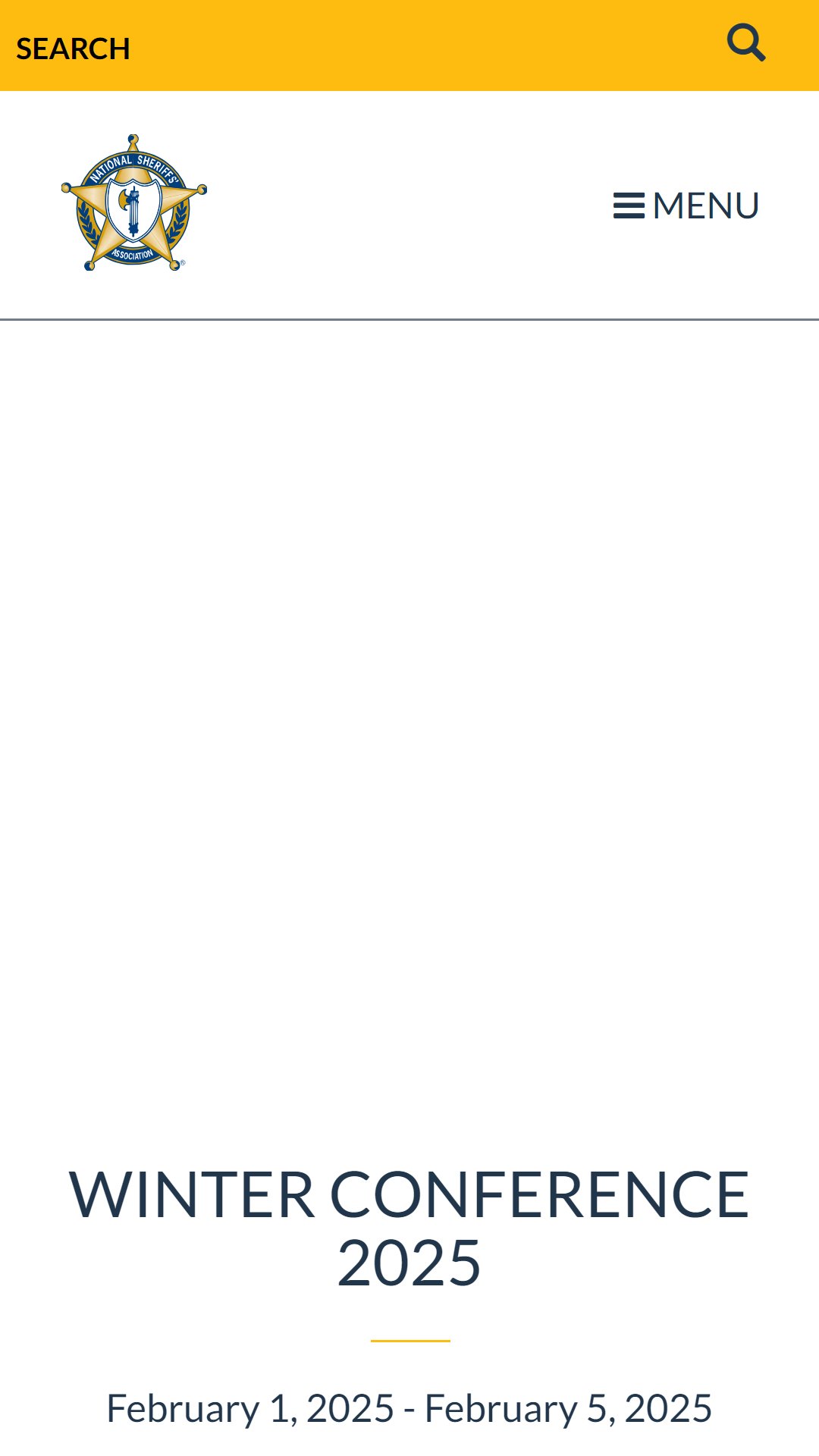Click the MENU text label

pyautogui.click(x=706, y=206)
